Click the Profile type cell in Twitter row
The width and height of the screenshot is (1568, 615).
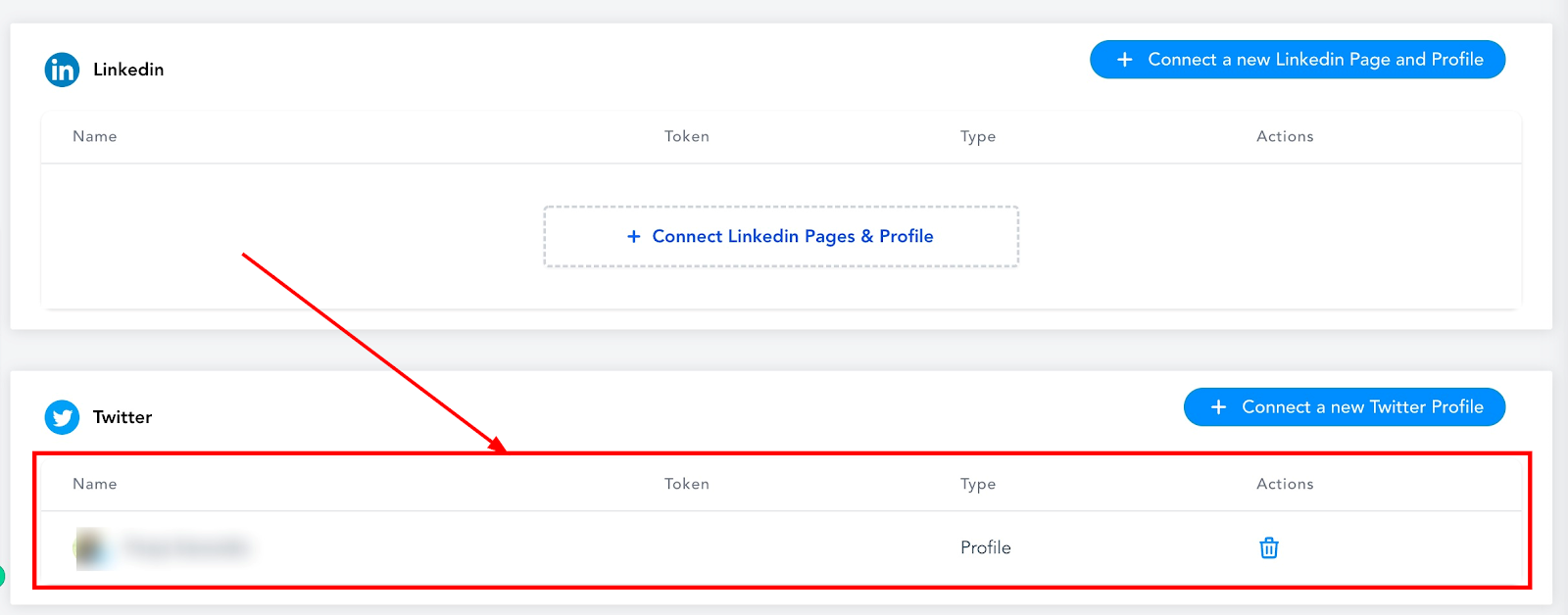[986, 547]
